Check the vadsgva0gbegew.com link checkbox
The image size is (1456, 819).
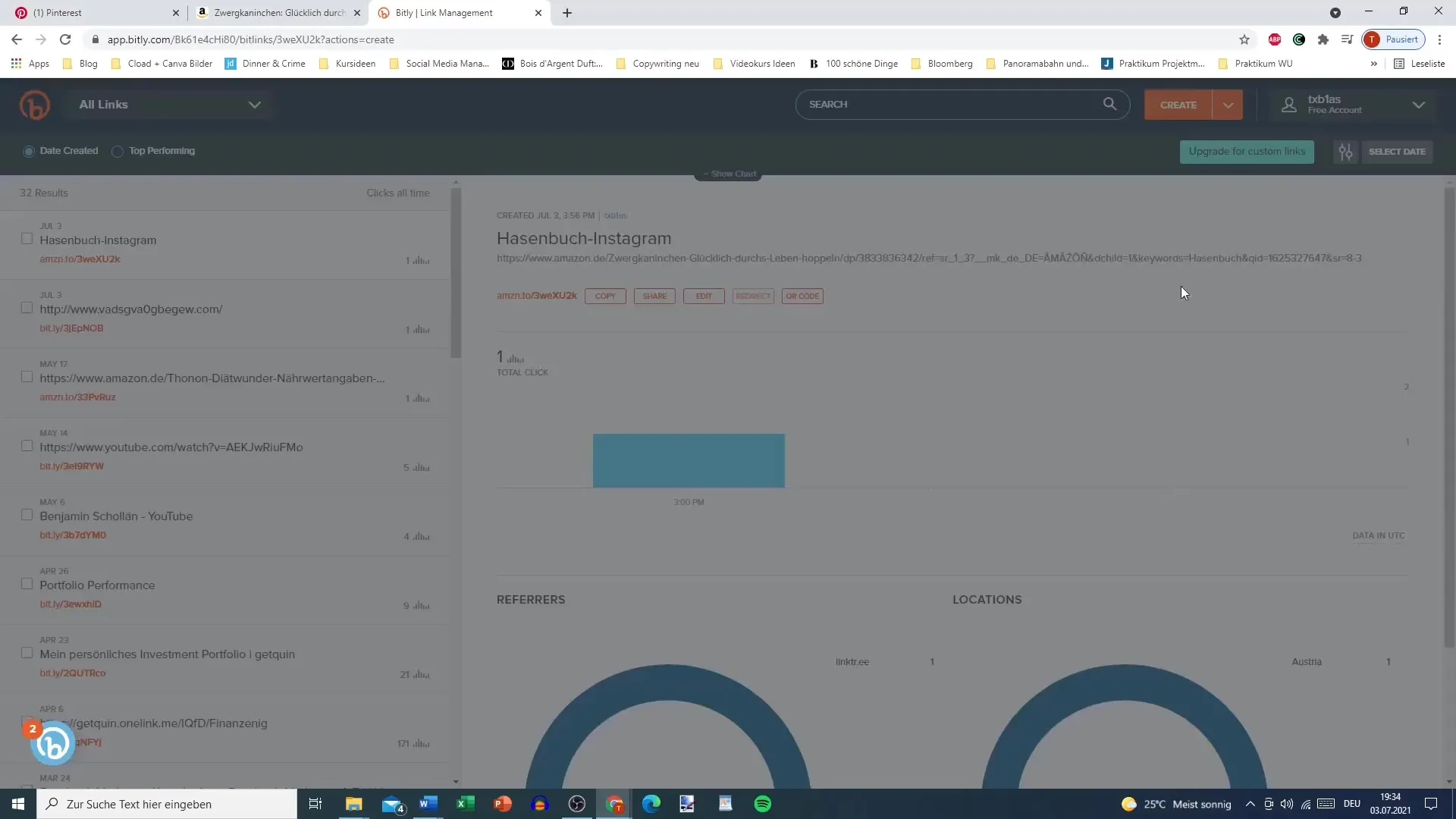pos(27,308)
